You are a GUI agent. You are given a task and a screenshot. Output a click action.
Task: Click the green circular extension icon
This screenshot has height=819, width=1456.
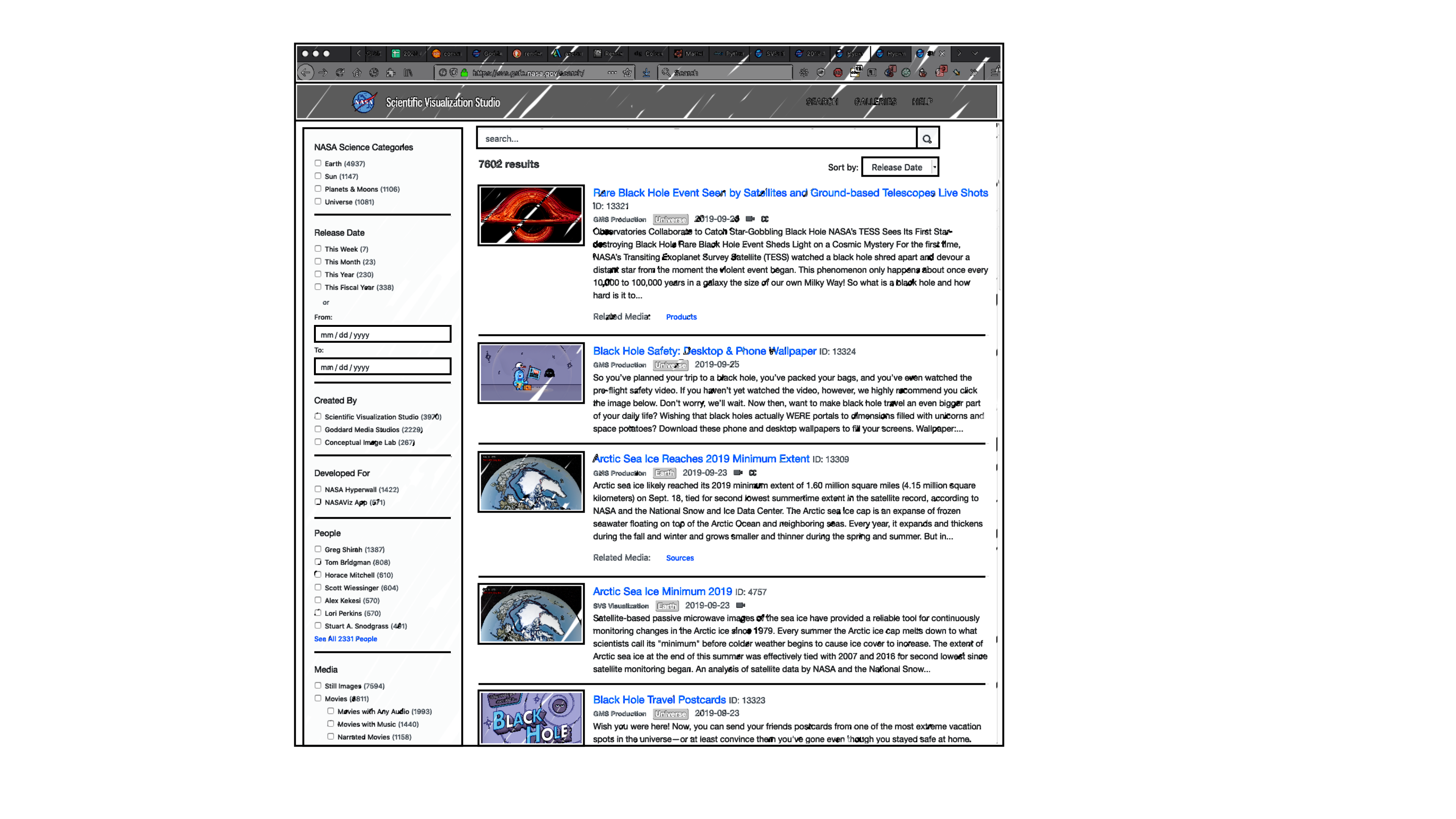(906, 72)
